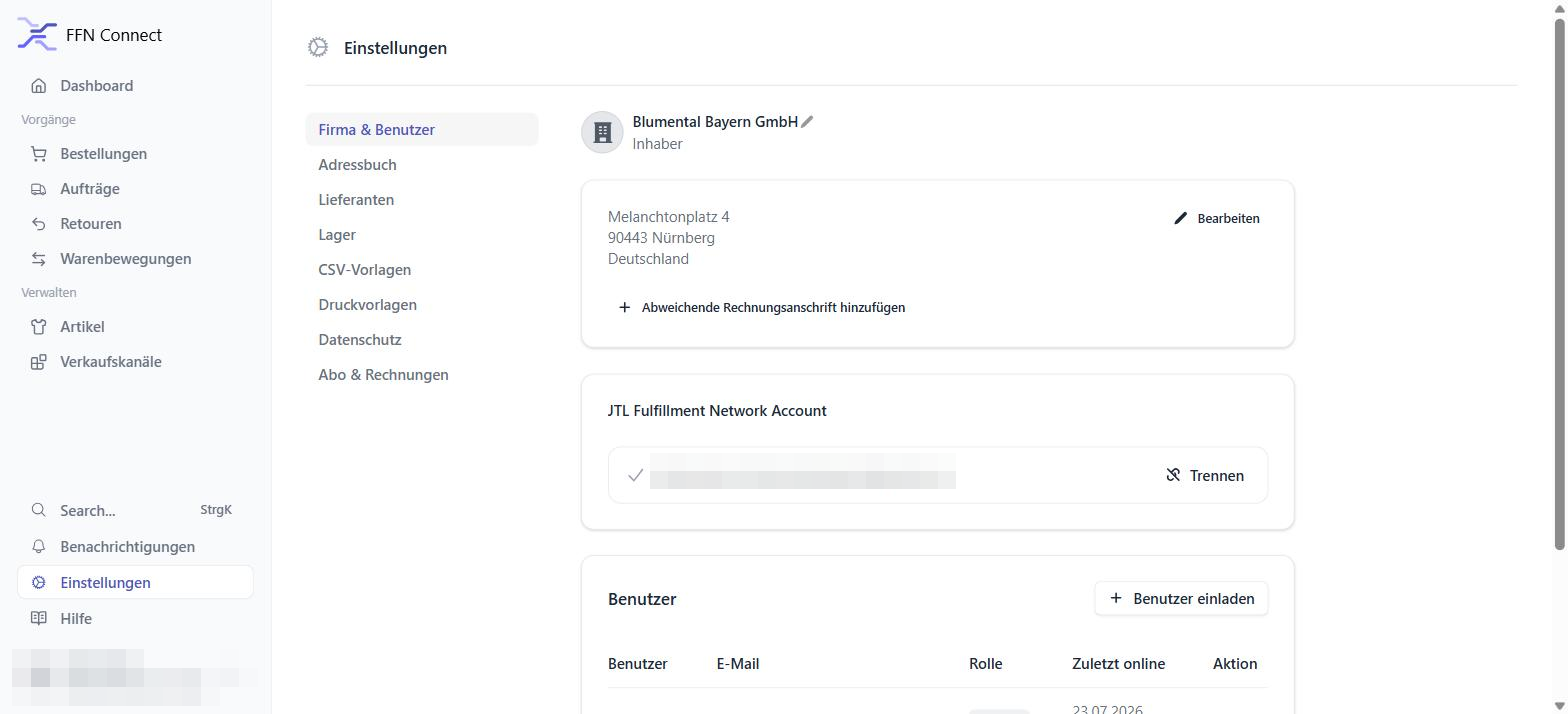Click the vertical page scrollbar
The height and width of the screenshot is (714, 1568).
(1559, 282)
